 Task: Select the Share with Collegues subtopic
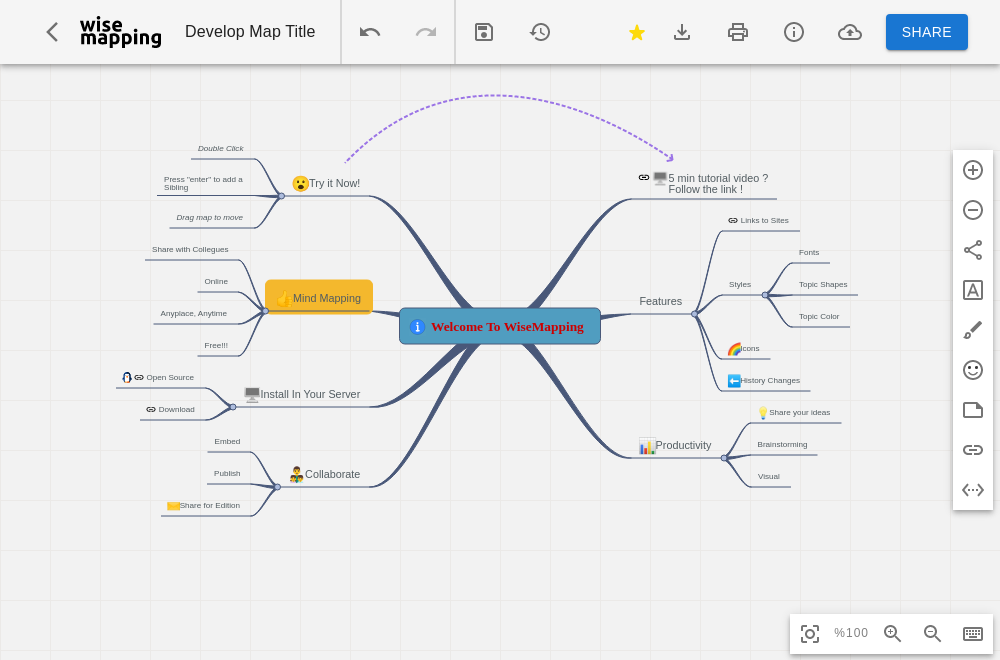pyautogui.click(x=190, y=249)
